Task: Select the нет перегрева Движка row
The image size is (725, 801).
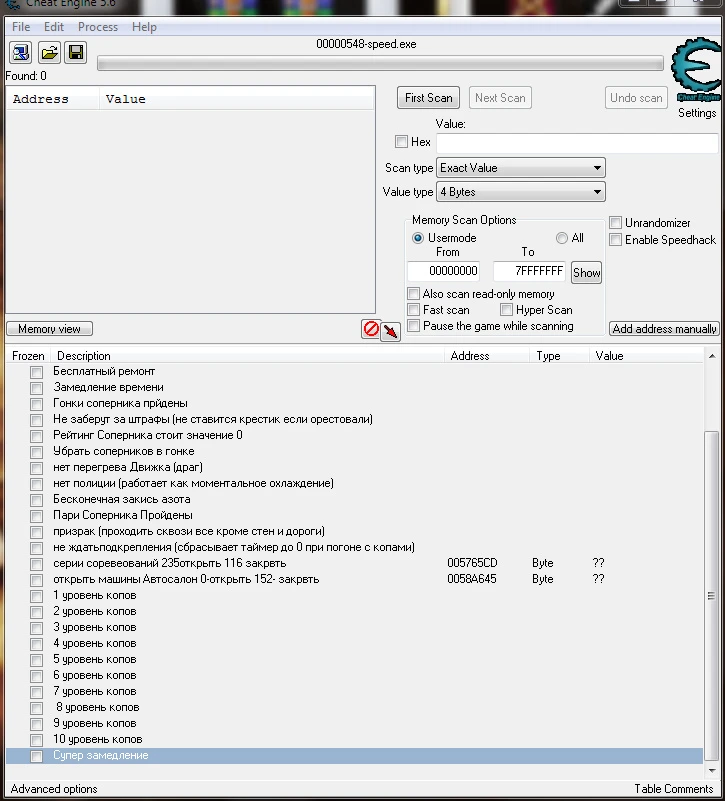Action: pyautogui.click(x=355, y=467)
